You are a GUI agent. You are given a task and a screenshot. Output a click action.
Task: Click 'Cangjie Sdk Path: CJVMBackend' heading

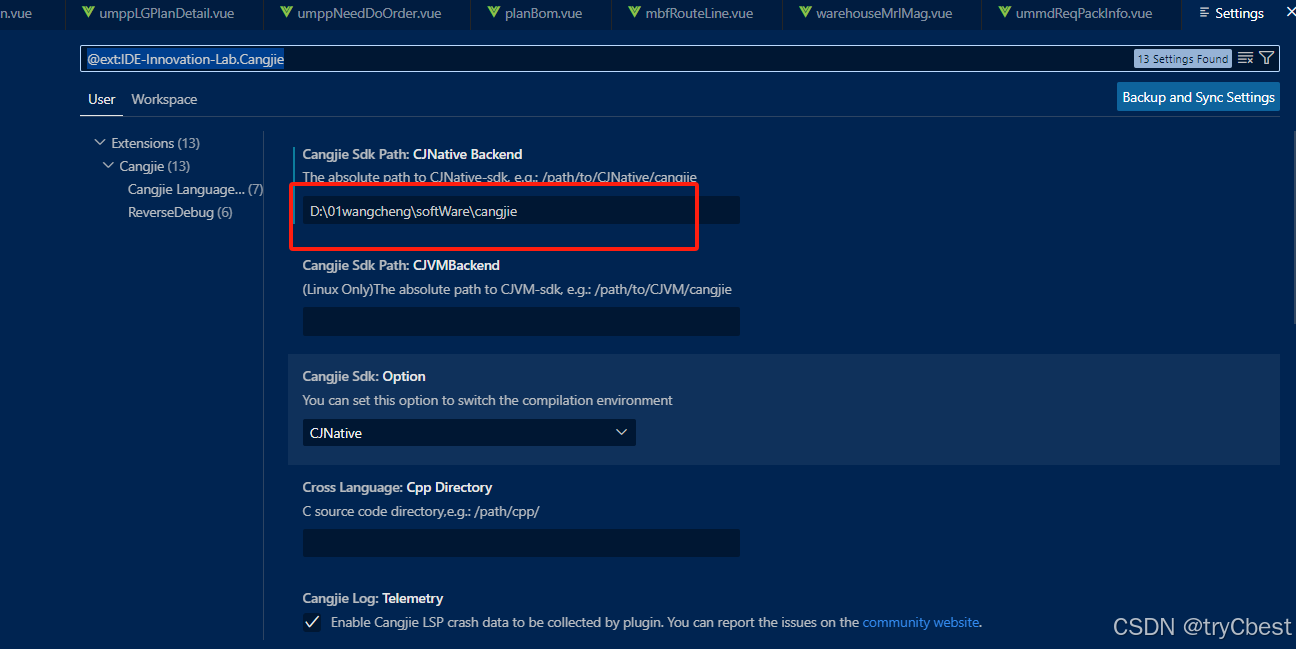click(x=401, y=265)
